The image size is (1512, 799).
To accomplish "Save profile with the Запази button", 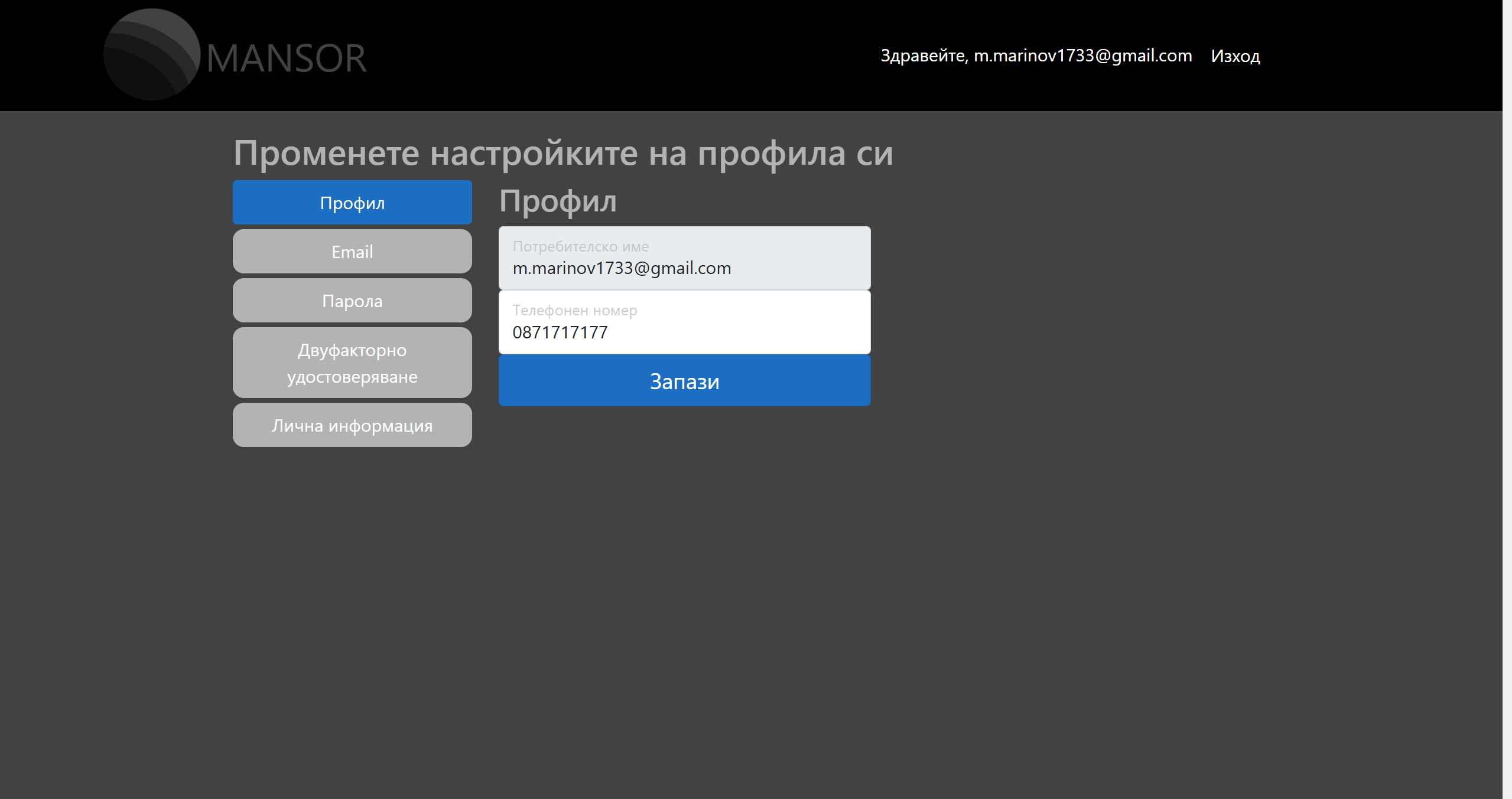I will coord(684,381).
